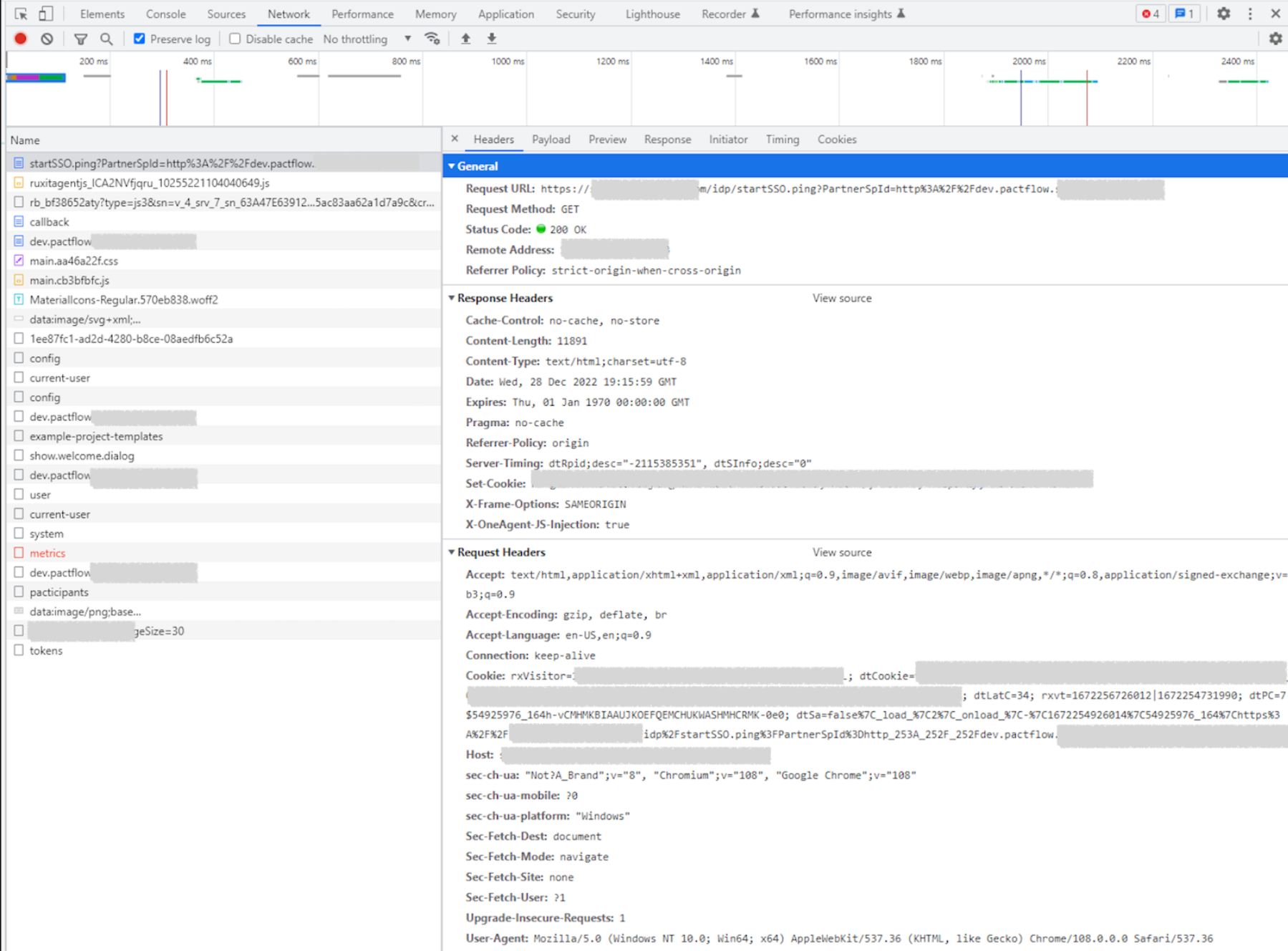Click the Name column header

[224, 140]
